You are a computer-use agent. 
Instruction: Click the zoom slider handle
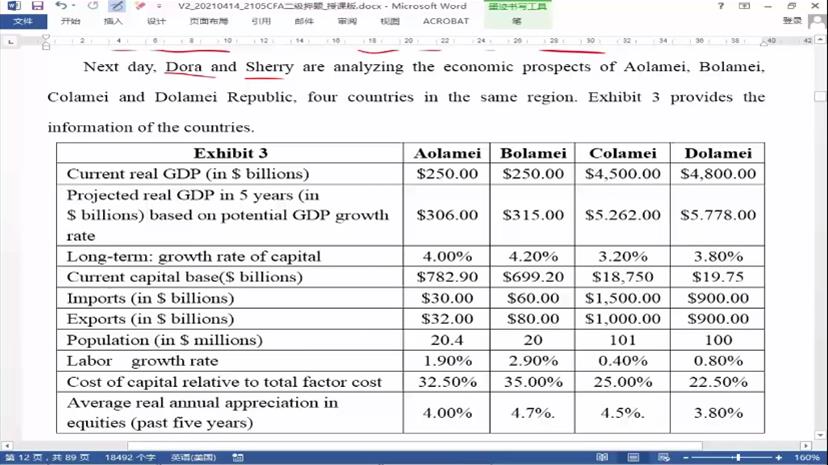738,458
